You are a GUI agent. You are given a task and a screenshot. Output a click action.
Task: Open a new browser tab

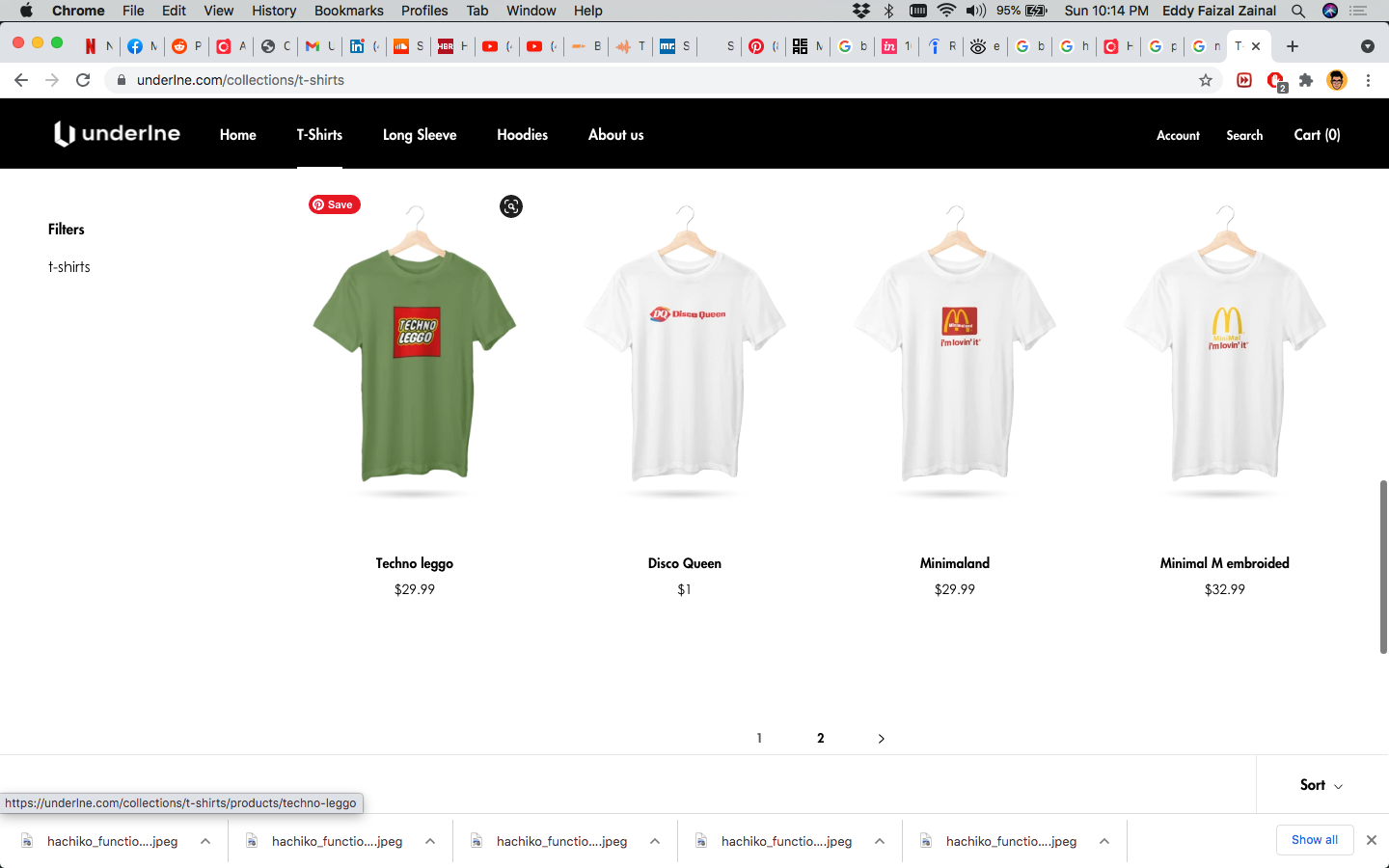pos(1293,46)
